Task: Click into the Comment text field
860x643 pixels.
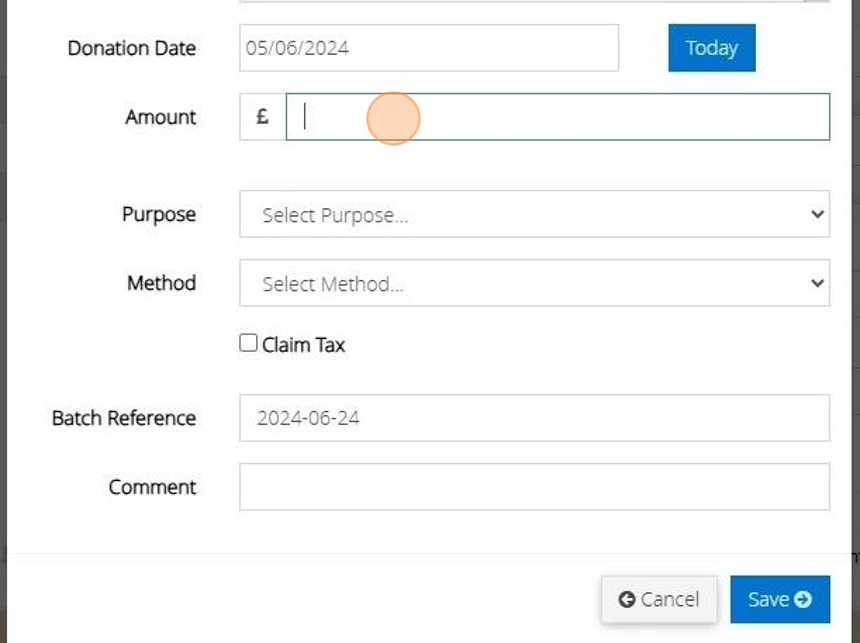Action: [534, 487]
